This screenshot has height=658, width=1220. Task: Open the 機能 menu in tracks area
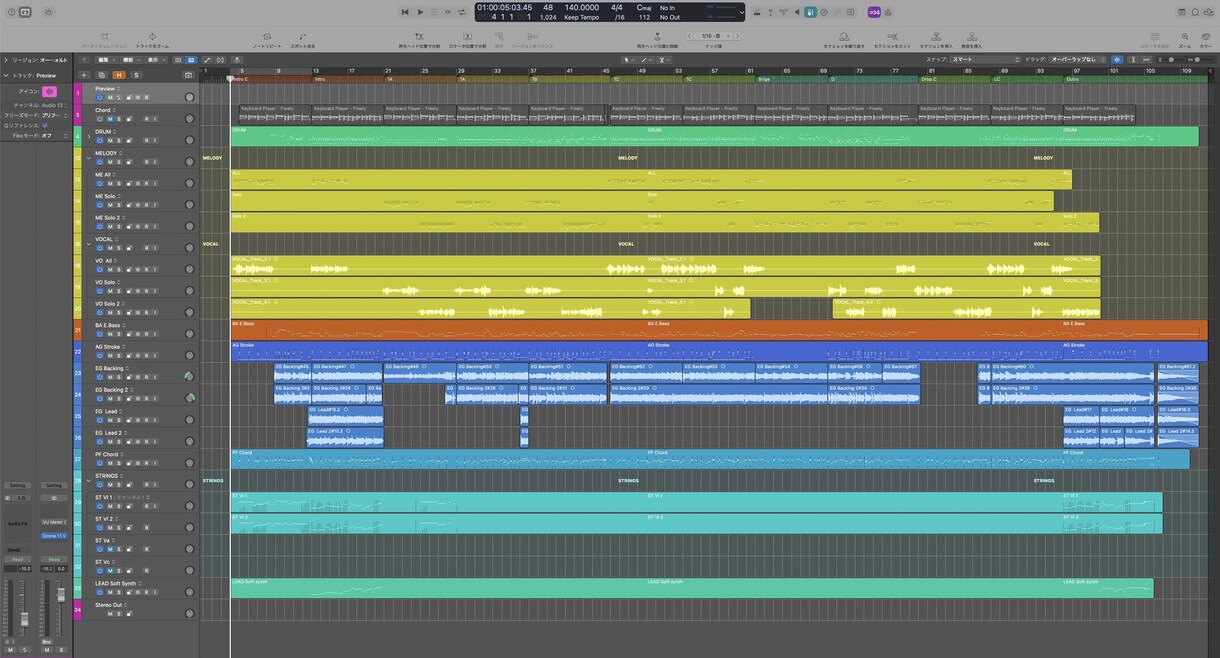pos(130,60)
